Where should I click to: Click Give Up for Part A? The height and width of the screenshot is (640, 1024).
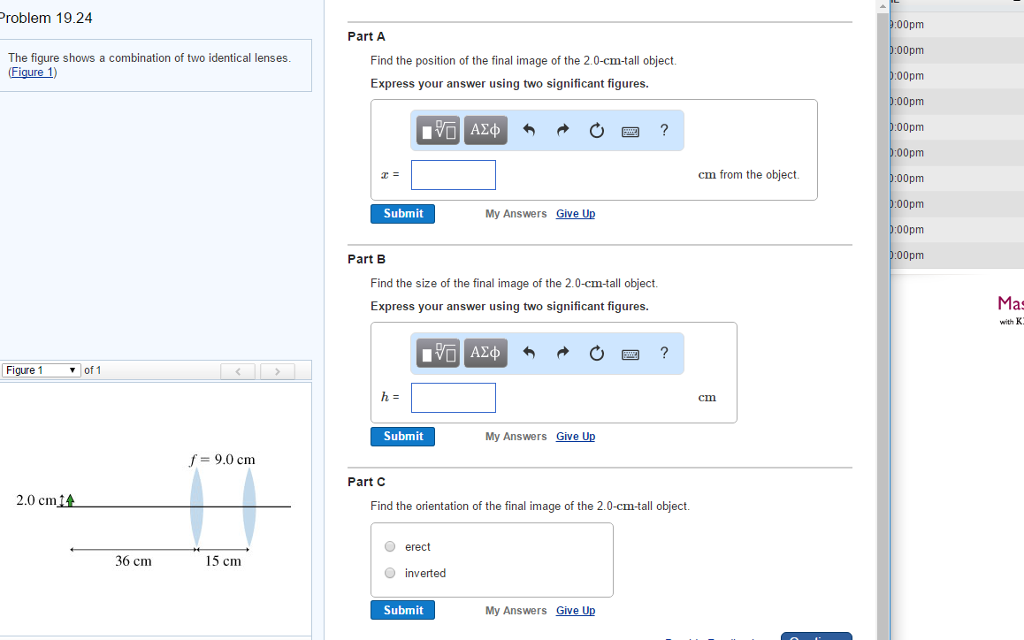pyautogui.click(x=575, y=213)
